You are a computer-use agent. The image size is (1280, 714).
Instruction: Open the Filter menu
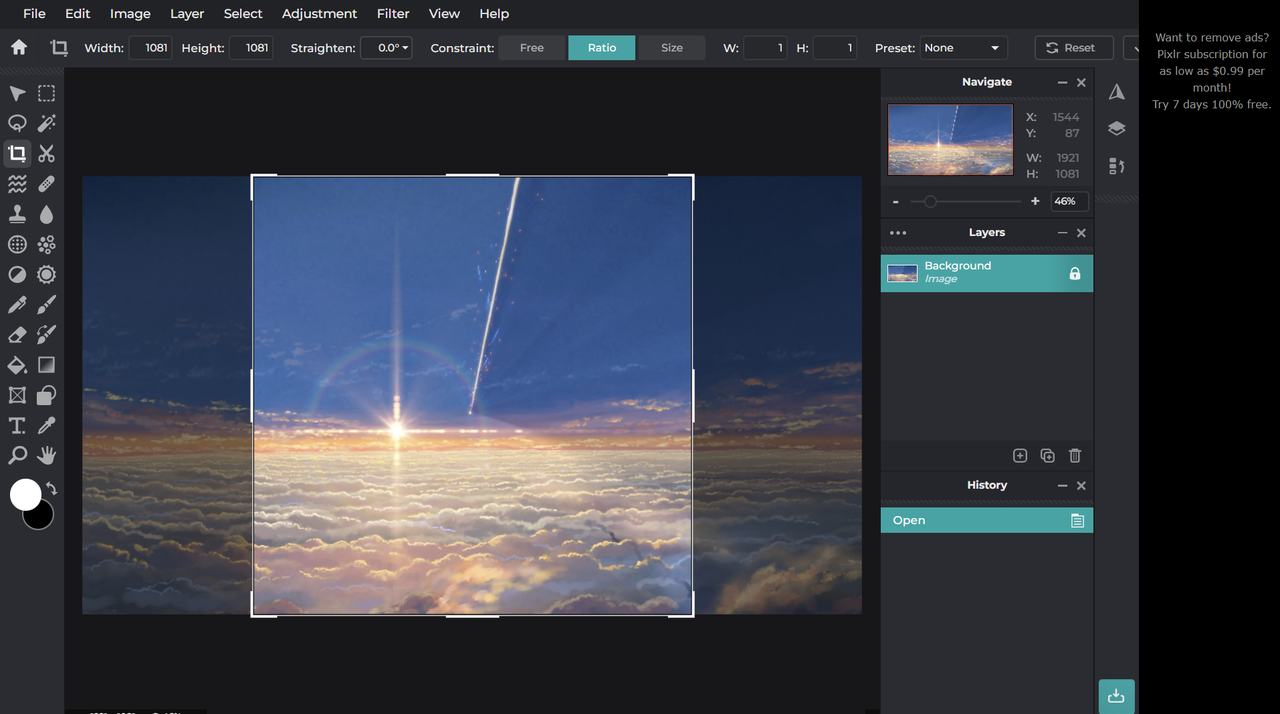[393, 14]
